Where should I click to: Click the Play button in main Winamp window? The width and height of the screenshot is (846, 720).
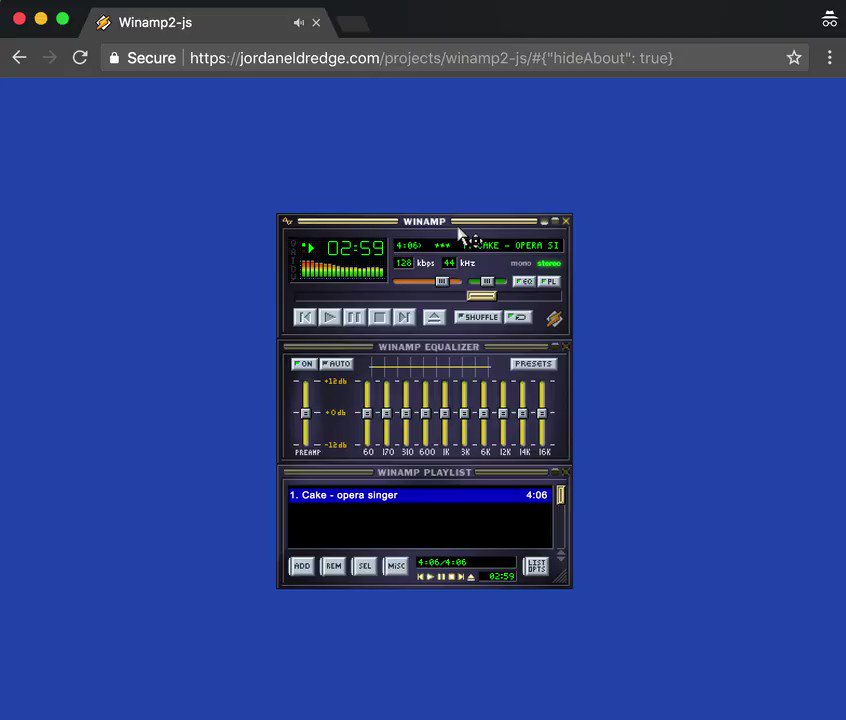coord(330,317)
